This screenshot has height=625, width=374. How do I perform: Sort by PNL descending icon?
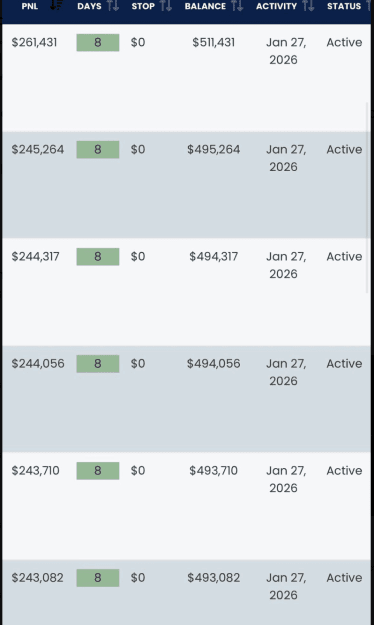click(x=56, y=5)
